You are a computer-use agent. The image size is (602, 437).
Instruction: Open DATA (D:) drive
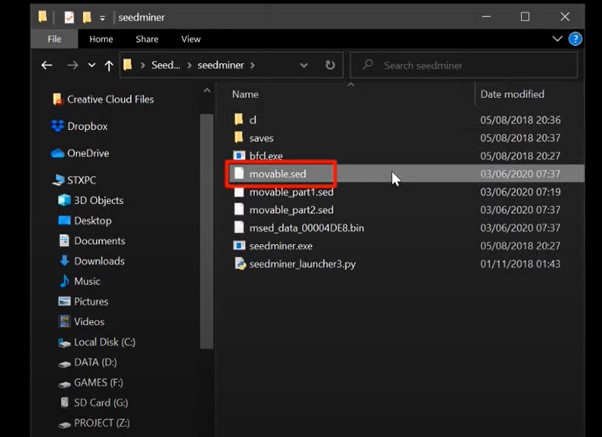tap(95, 362)
